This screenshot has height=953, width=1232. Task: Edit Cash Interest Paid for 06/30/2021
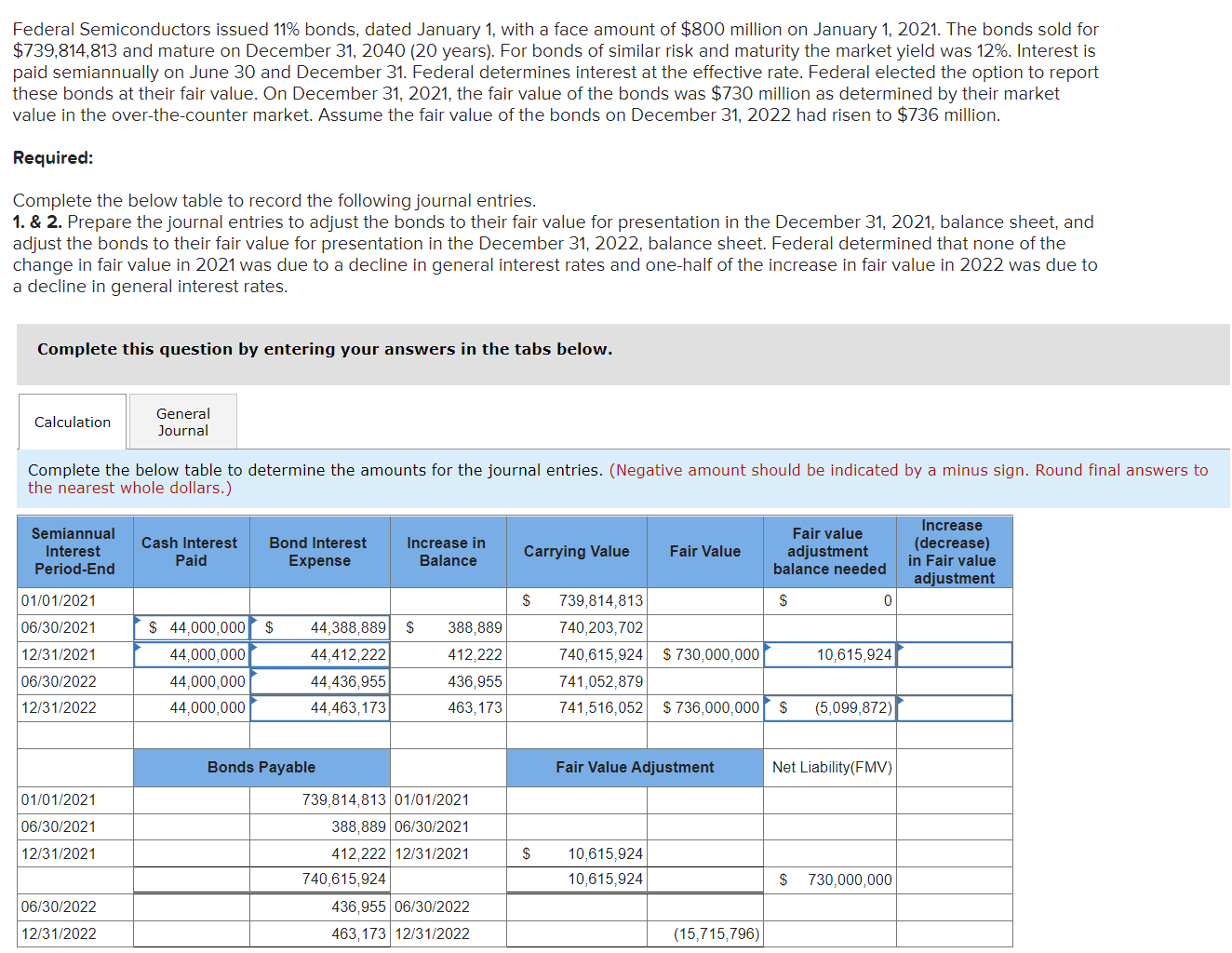(192, 628)
